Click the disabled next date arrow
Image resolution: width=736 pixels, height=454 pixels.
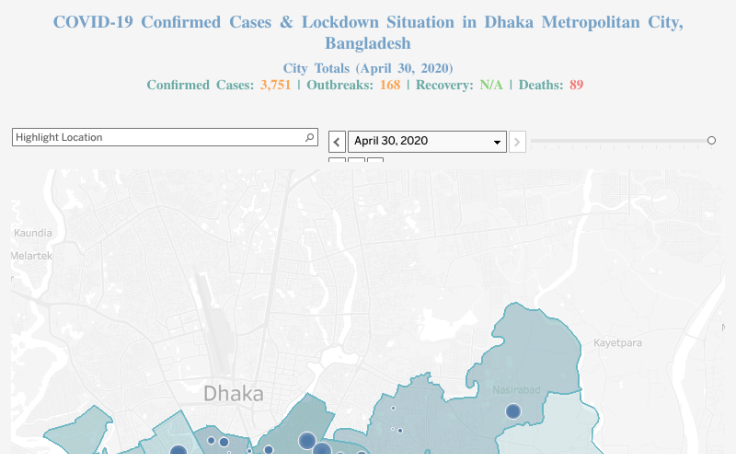click(517, 141)
